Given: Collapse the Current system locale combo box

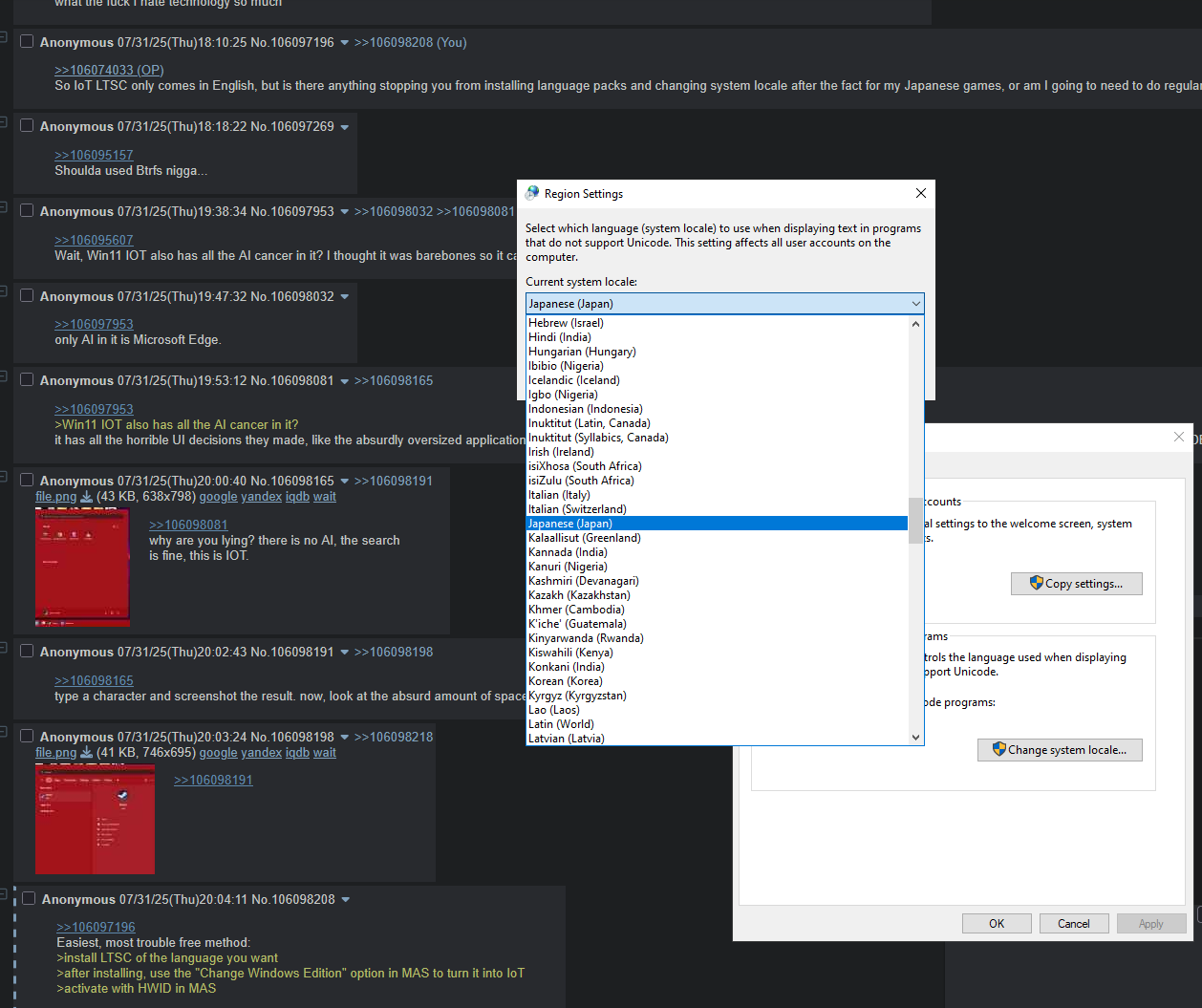Looking at the screenshot, I should pos(725,304).
